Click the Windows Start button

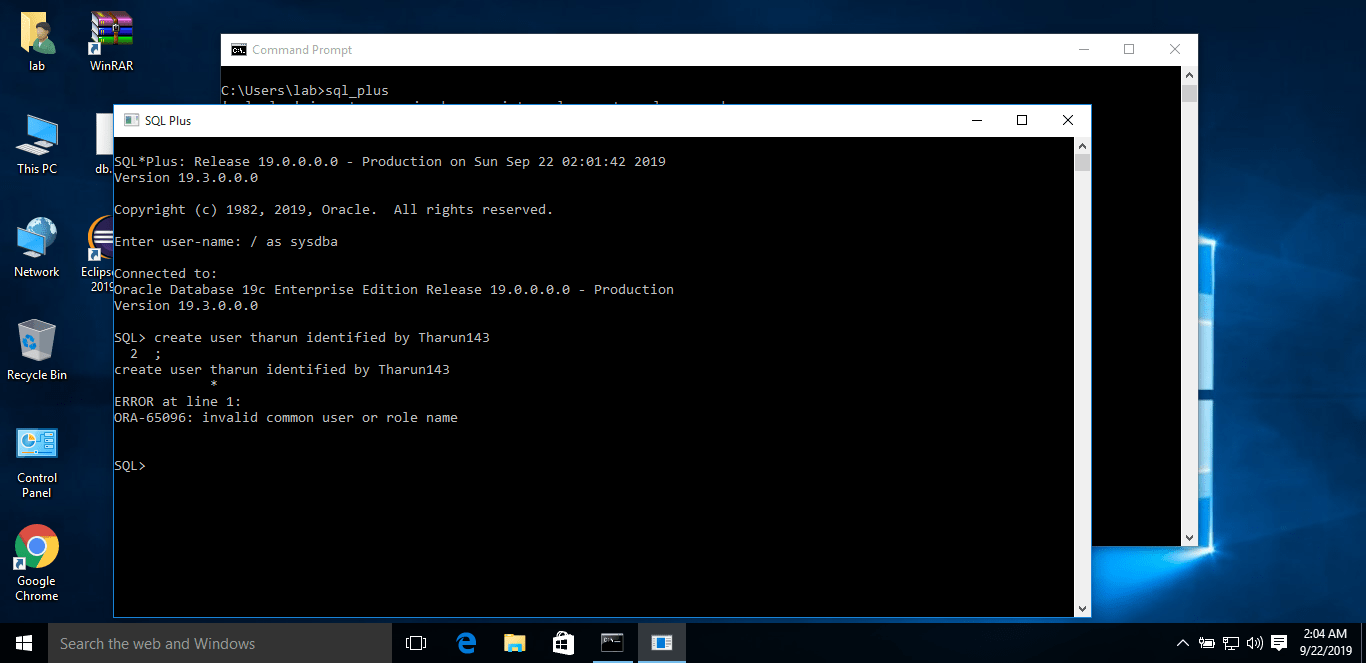(x=22, y=643)
